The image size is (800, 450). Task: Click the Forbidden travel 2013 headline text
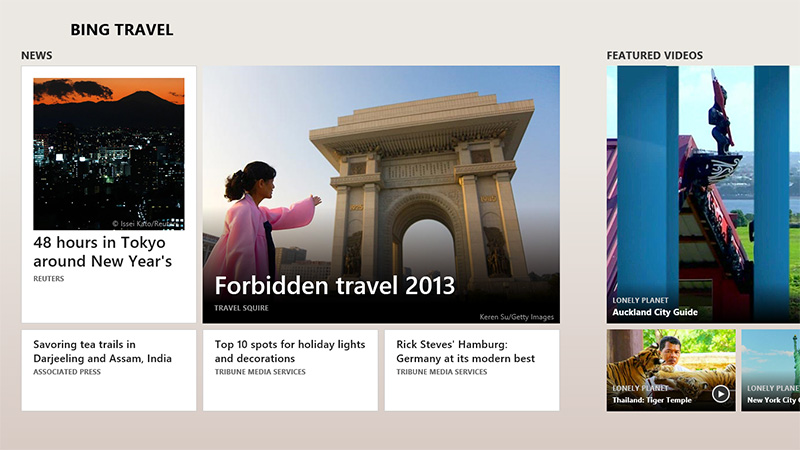[334, 286]
